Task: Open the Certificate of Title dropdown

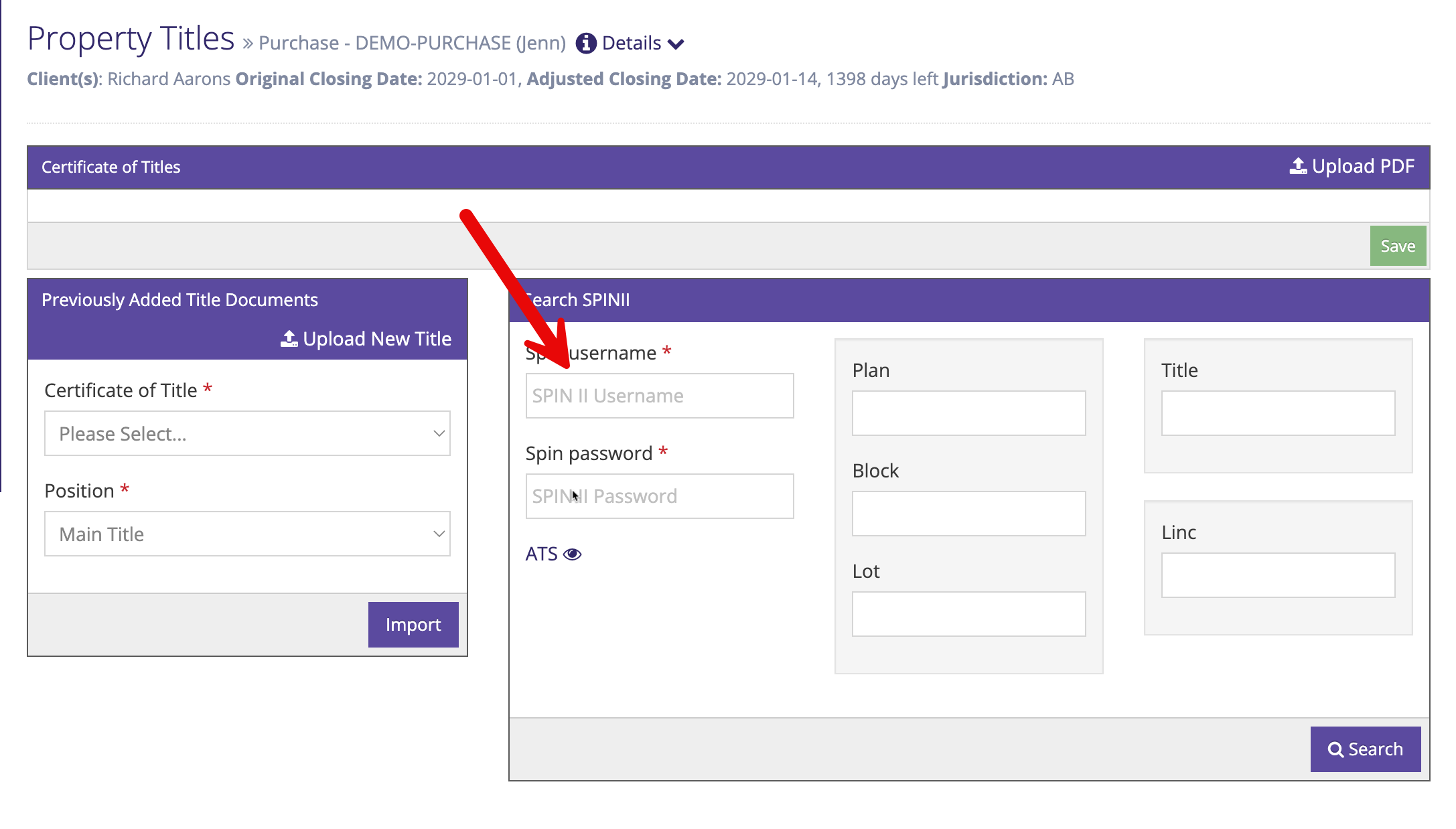Action: [x=247, y=433]
